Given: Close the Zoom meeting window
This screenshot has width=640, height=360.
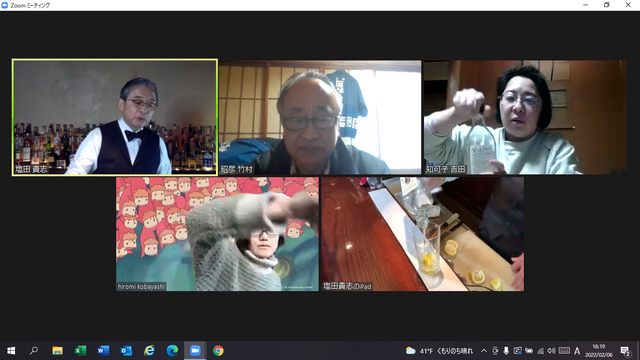Looking at the screenshot, I should 628,5.
